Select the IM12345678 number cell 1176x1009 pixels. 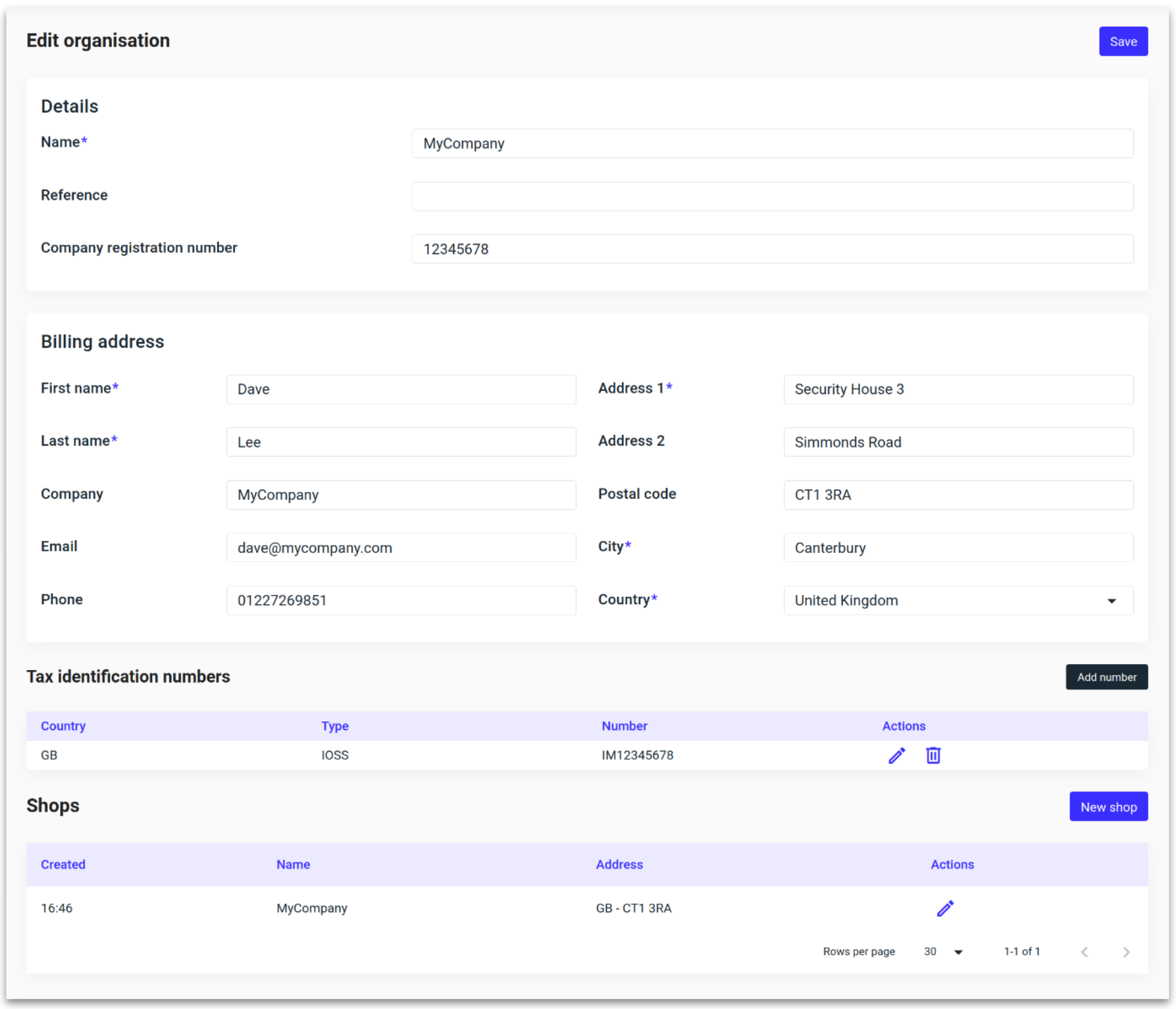(637, 755)
